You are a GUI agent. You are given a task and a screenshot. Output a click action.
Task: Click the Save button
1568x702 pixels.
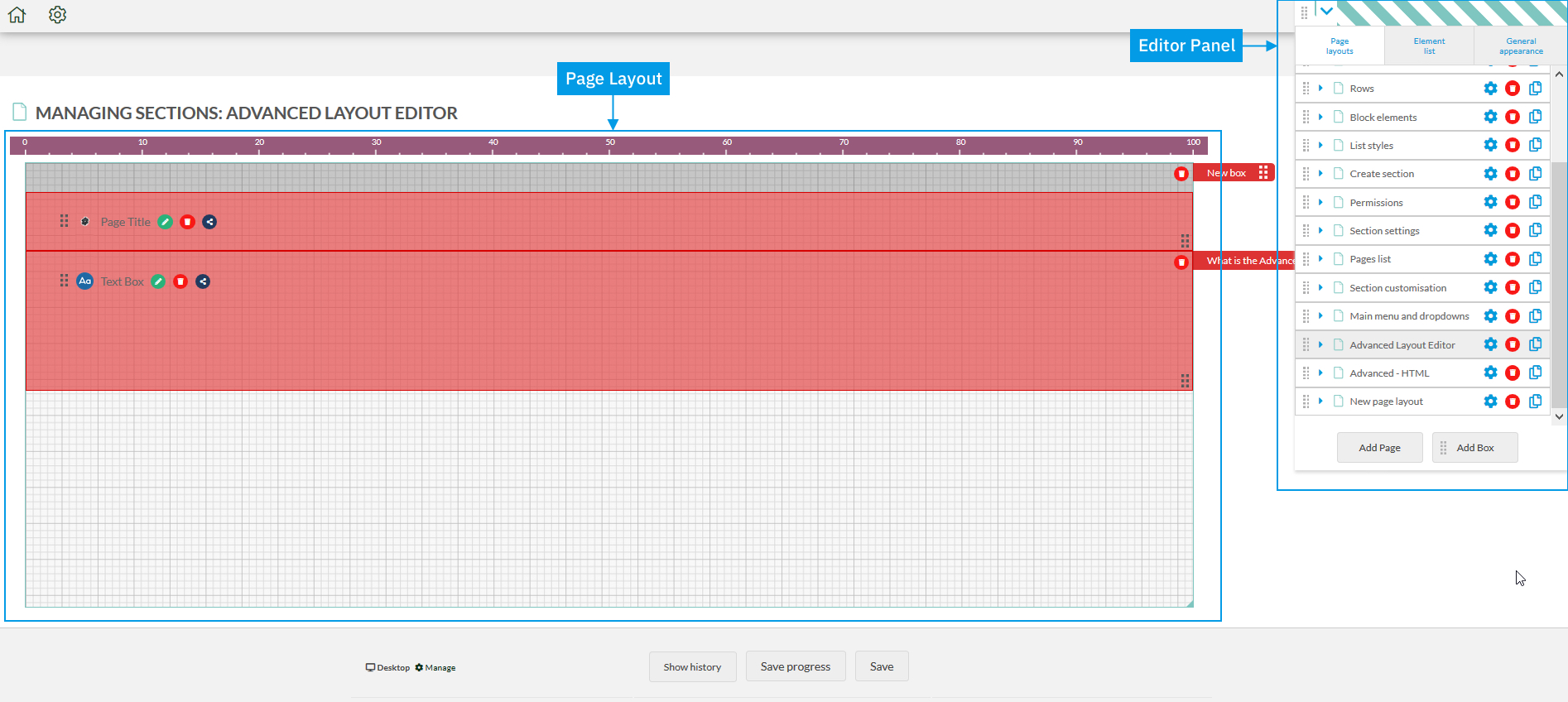882,666
